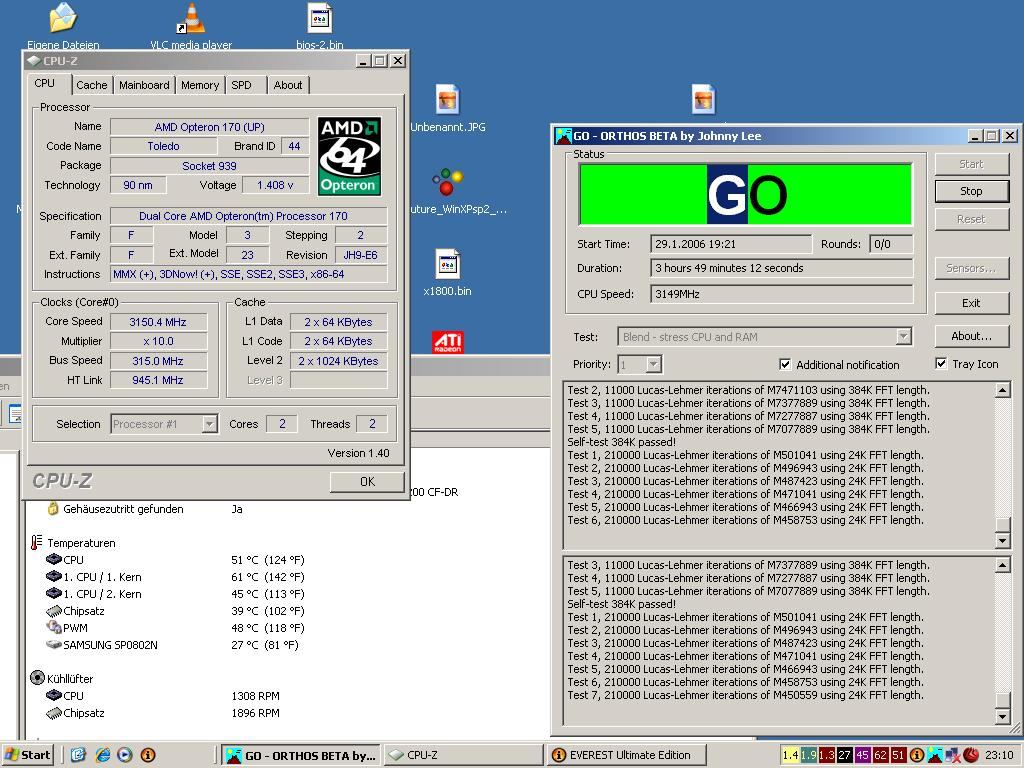Click the AMD 64 Opteron logo in CPU-Z
This screenshot has height=768, width=1024.
coord(349,156)
